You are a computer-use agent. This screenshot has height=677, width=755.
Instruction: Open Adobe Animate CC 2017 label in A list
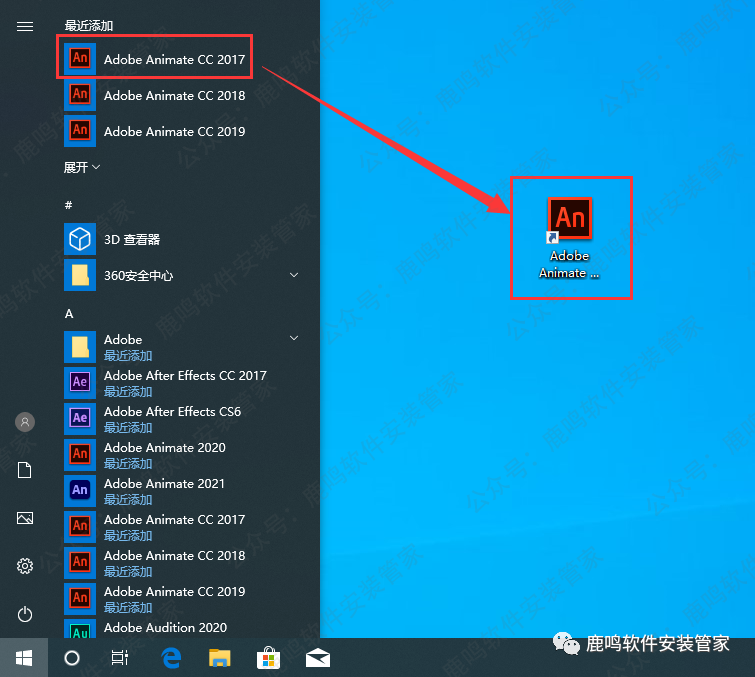[175, 520]
